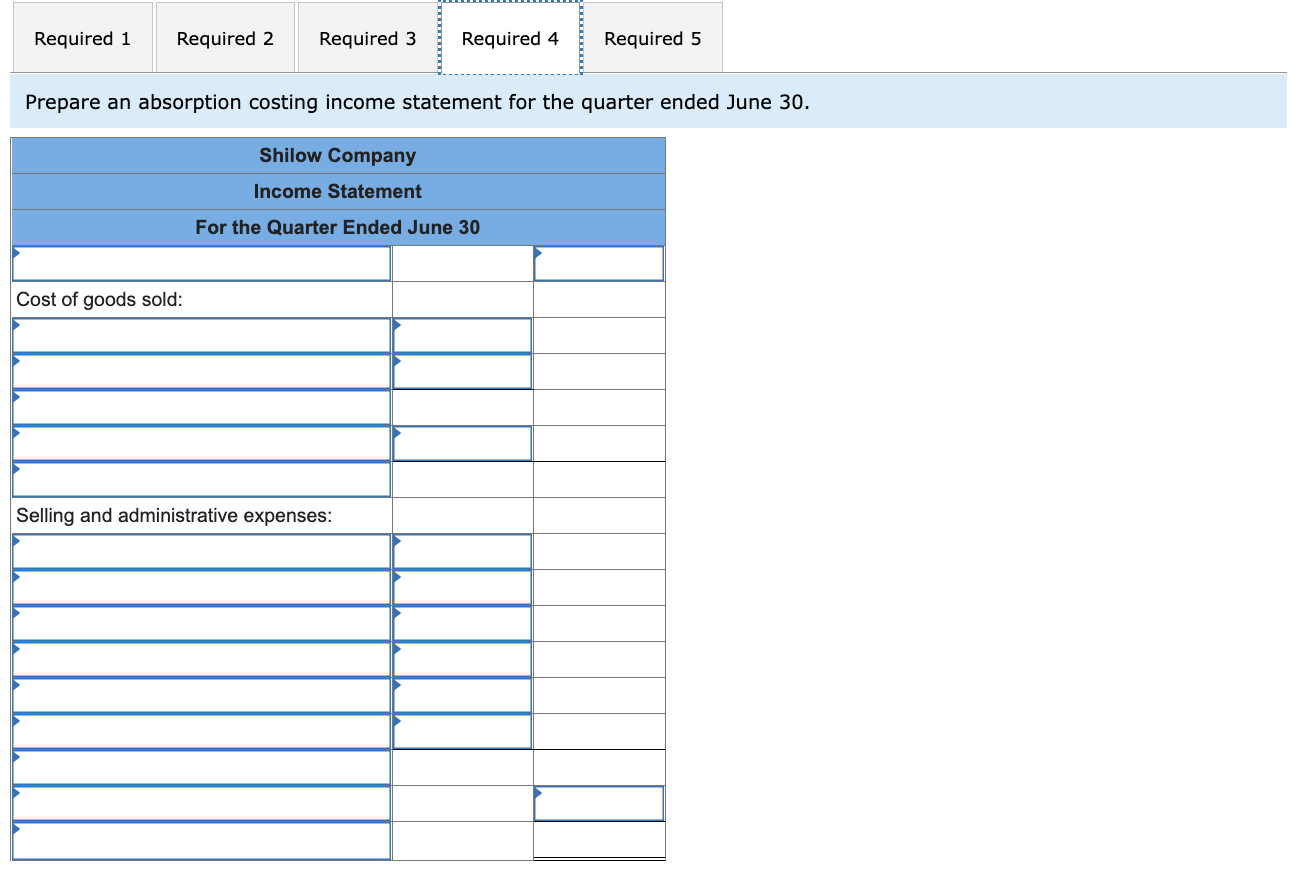The height and width of the screenshot is (874, 1292).
Task: Open fourth label dropdown under 'Selling and administrative expenses:'
Action: tap(201, 660)
